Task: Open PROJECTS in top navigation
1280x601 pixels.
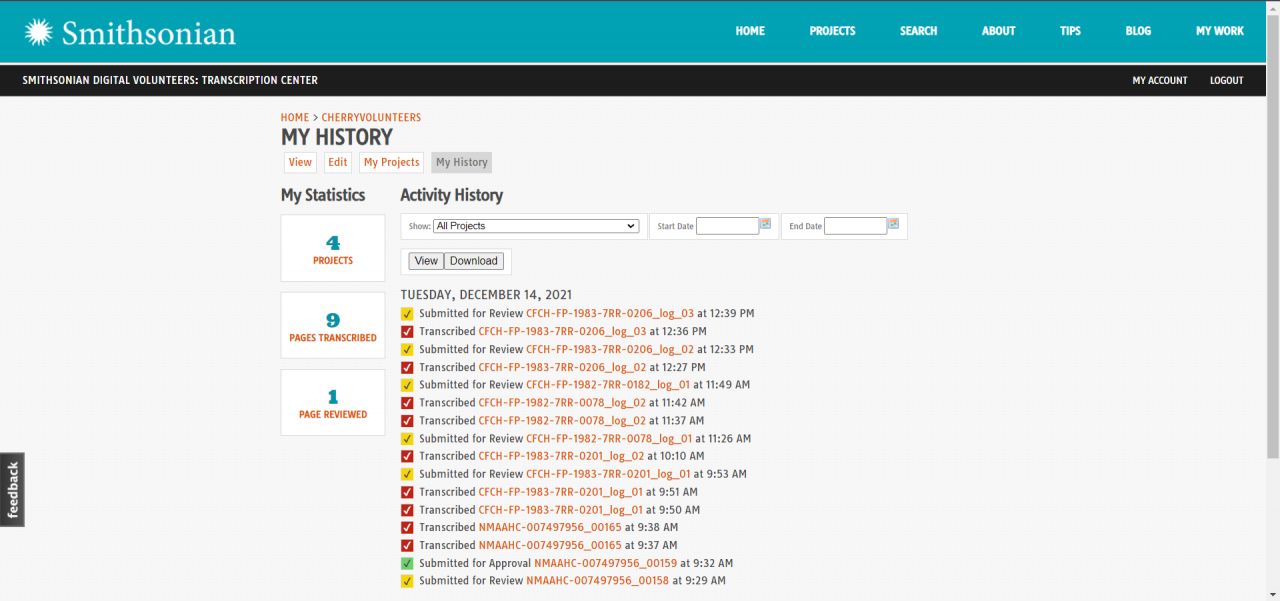Action: click(x=832, y=31)
